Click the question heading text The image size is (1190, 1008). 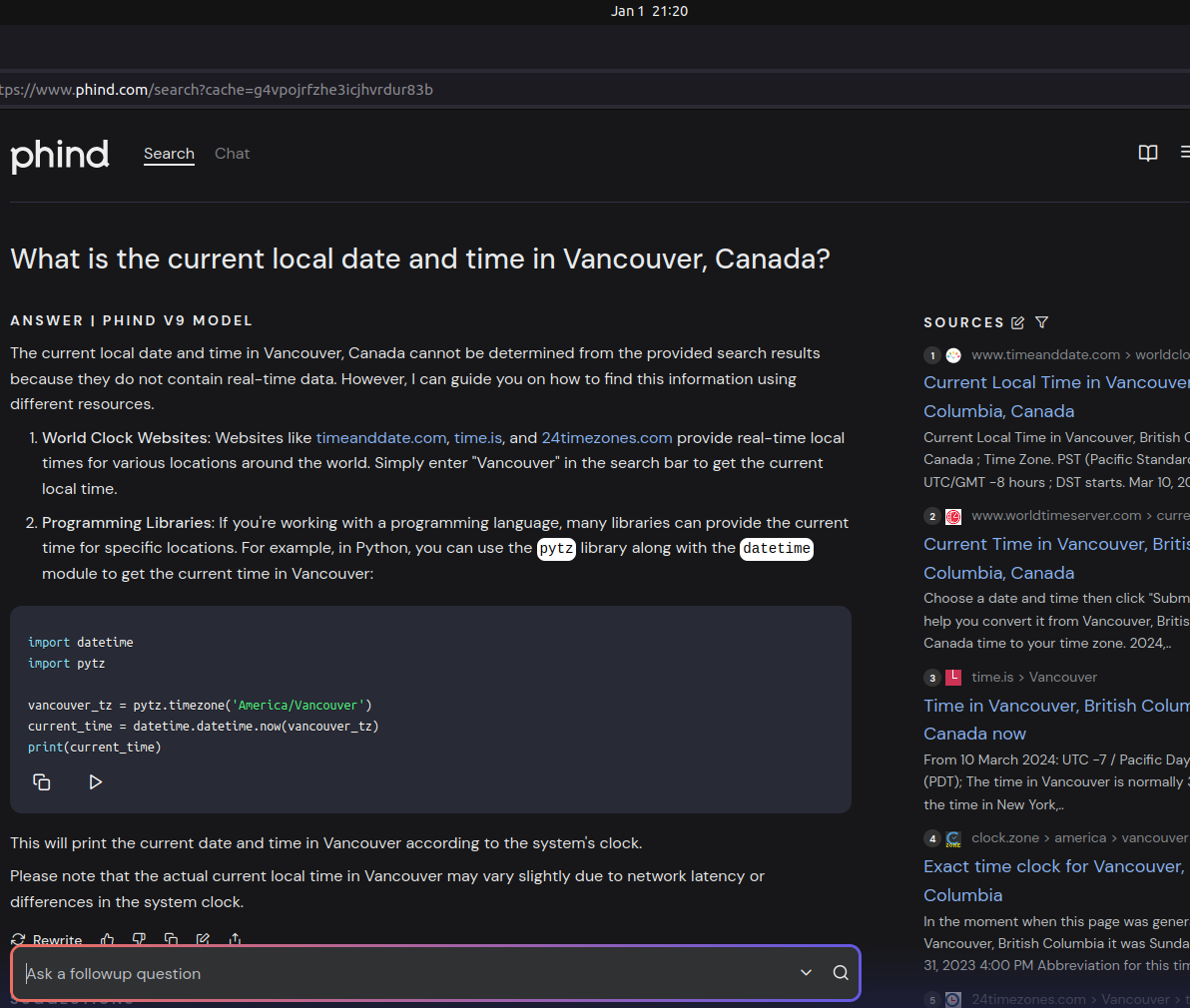419,258
